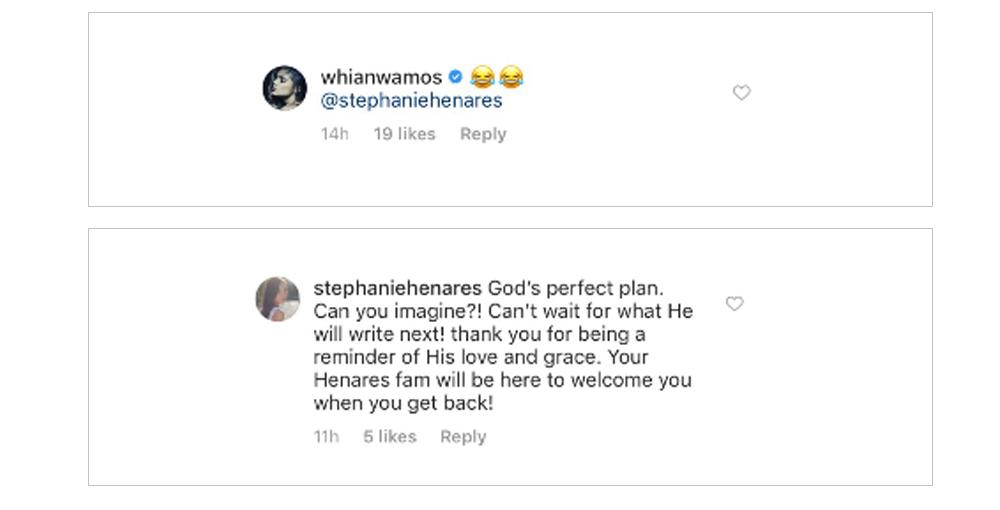
Task: Open stephaniehenares profile picture
Action: 277,299
